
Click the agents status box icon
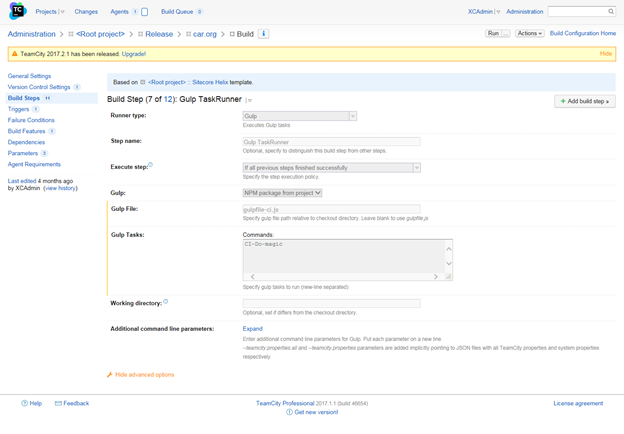tap(144, 12)
